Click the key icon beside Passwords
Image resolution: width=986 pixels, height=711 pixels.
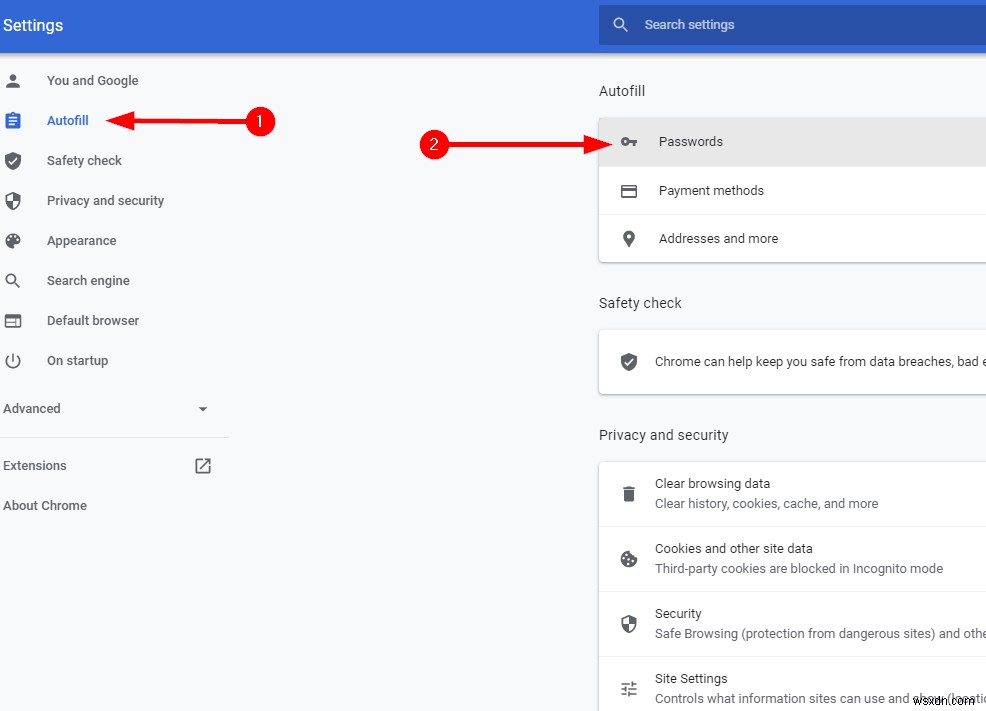point(629,142)
